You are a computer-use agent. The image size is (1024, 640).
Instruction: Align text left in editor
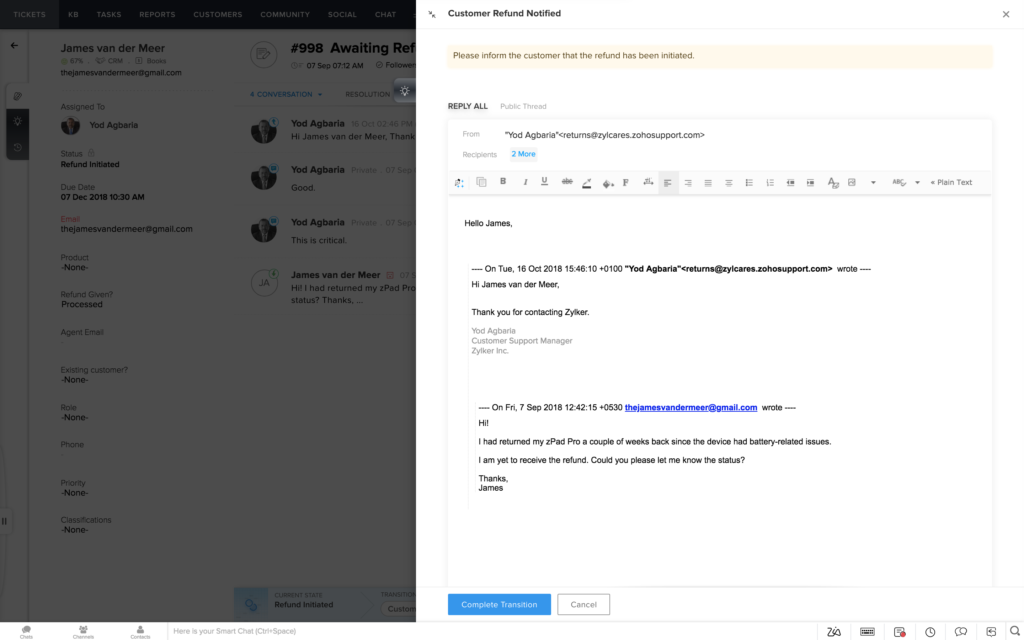[x=667, y=183]
